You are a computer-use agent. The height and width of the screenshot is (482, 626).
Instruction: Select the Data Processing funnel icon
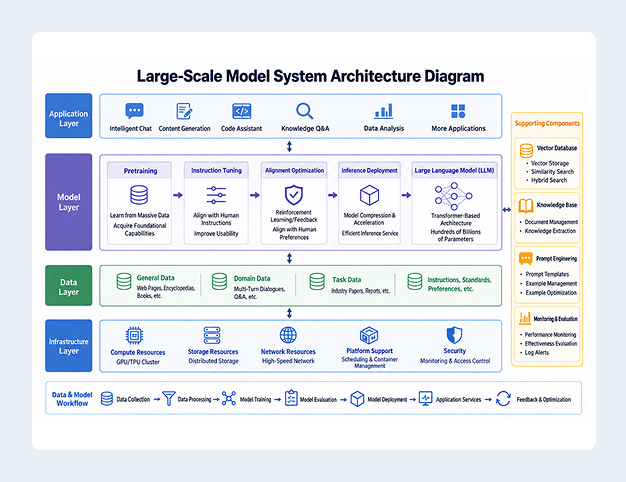pos(169,399)
